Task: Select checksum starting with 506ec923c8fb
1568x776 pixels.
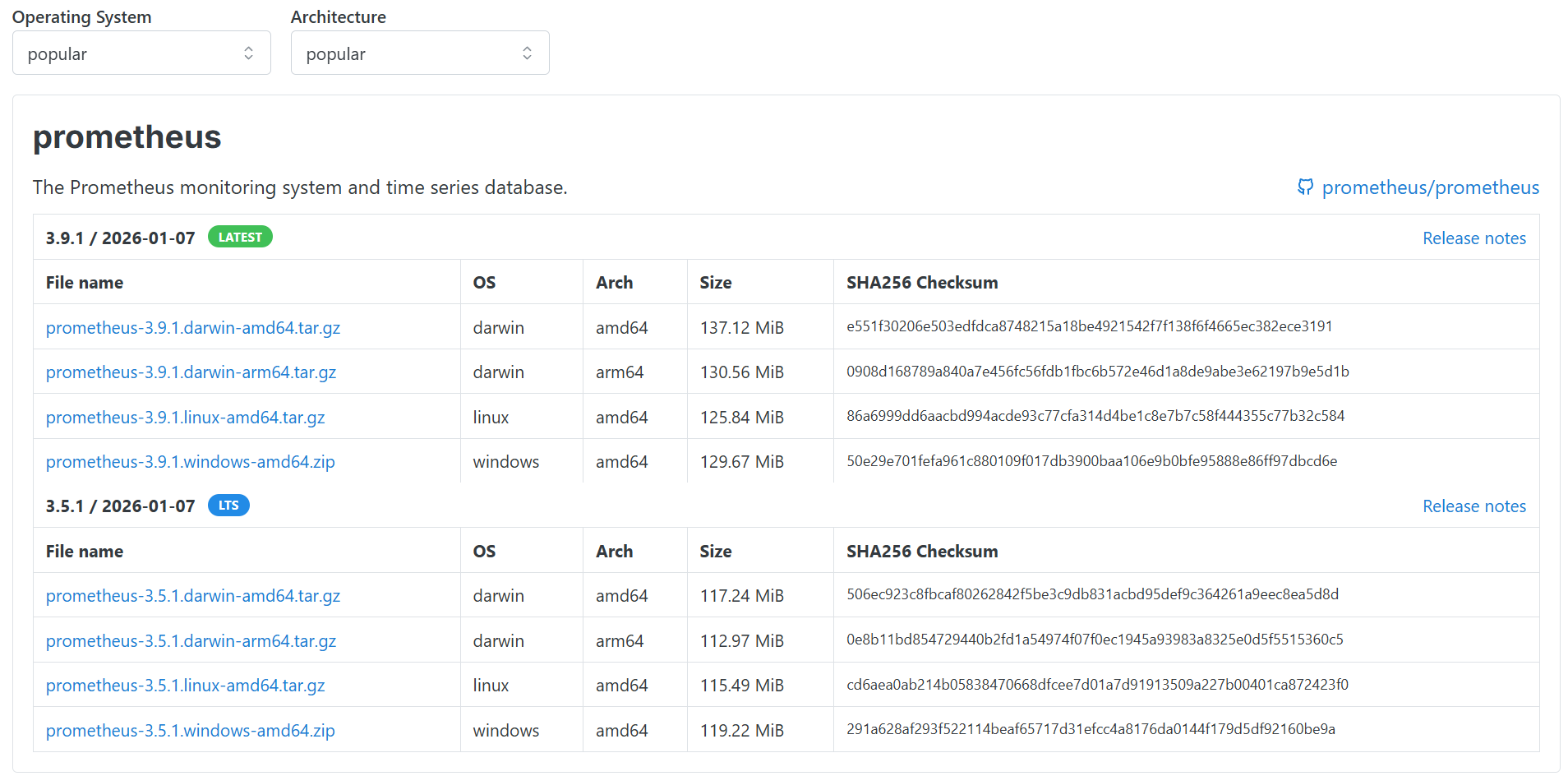Action: [1093, 594]
